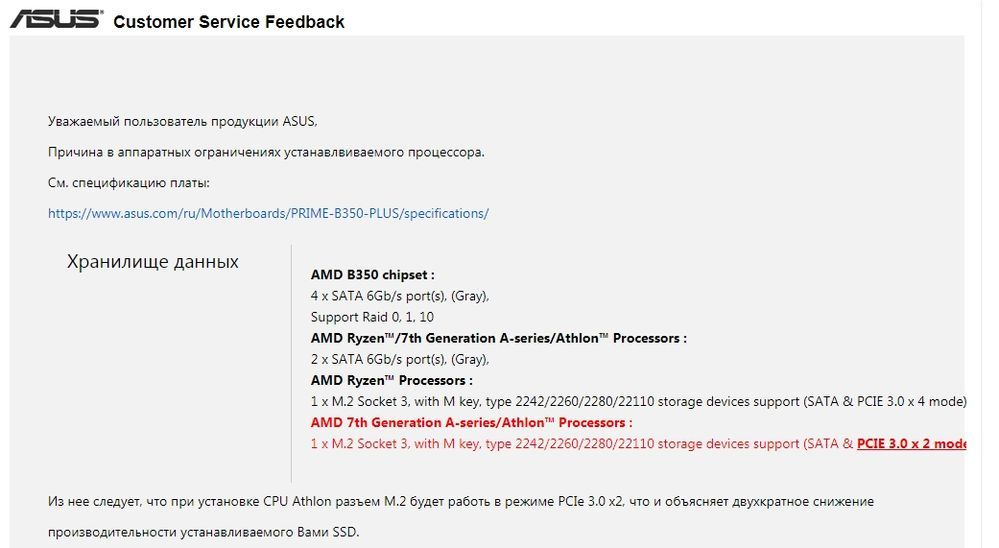
Task: Click the black M.2 Socket 3 PCIE x 4 line
Action: (638, 401)
